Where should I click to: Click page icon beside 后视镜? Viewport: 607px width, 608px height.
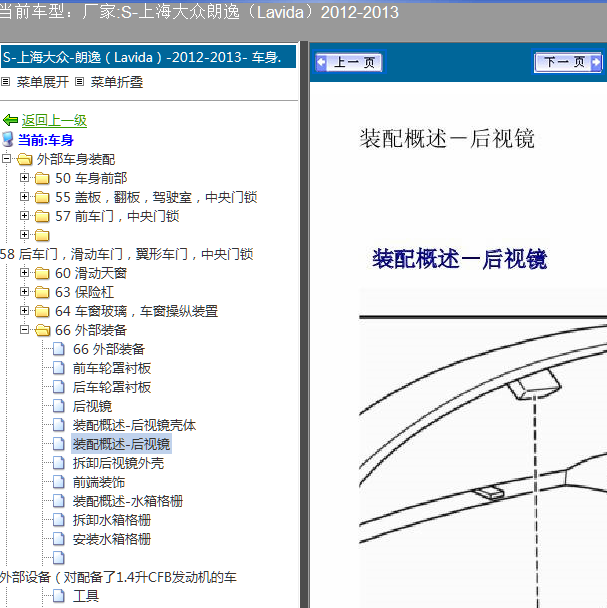pos(59,406)
